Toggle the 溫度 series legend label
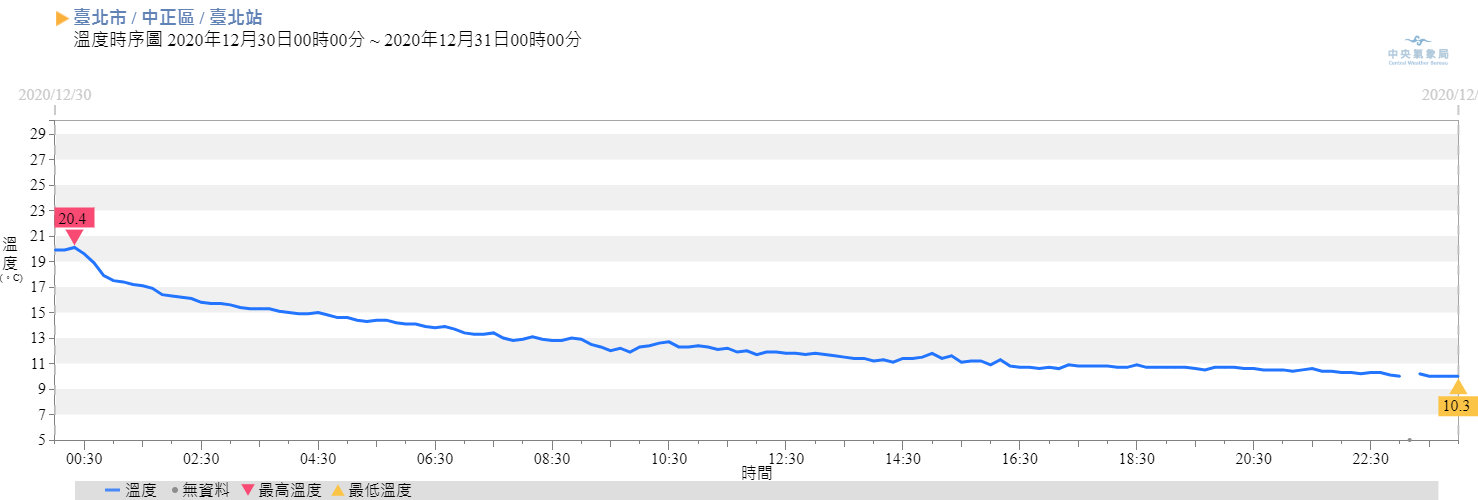This screenshot has width=1478, height=500. tap(141, 490)
